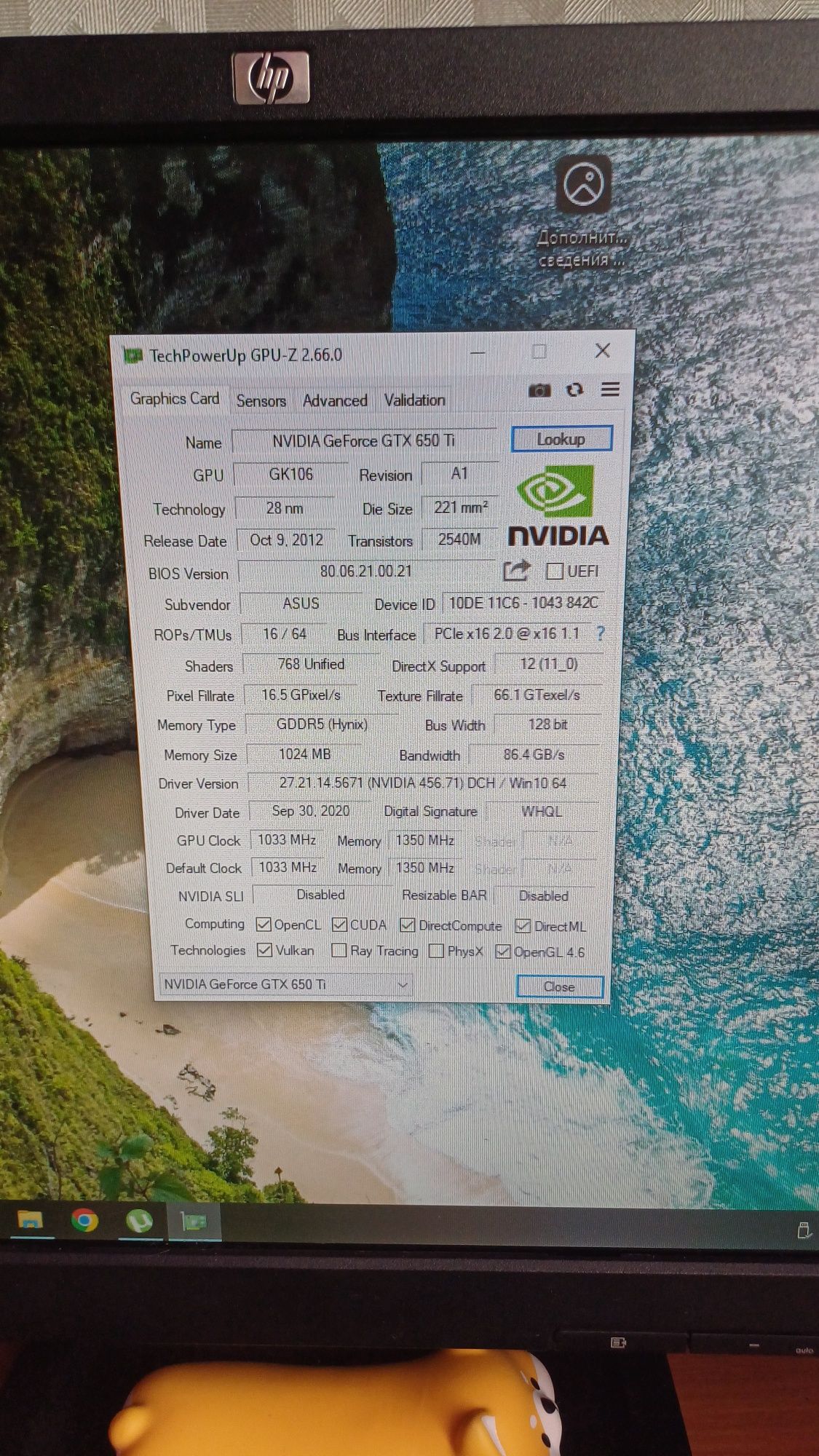Toggle the OpenGL 4.6 checkbox
Image resolution: width=819 pixels, height=1456 pixels.
tap(502, 951)
